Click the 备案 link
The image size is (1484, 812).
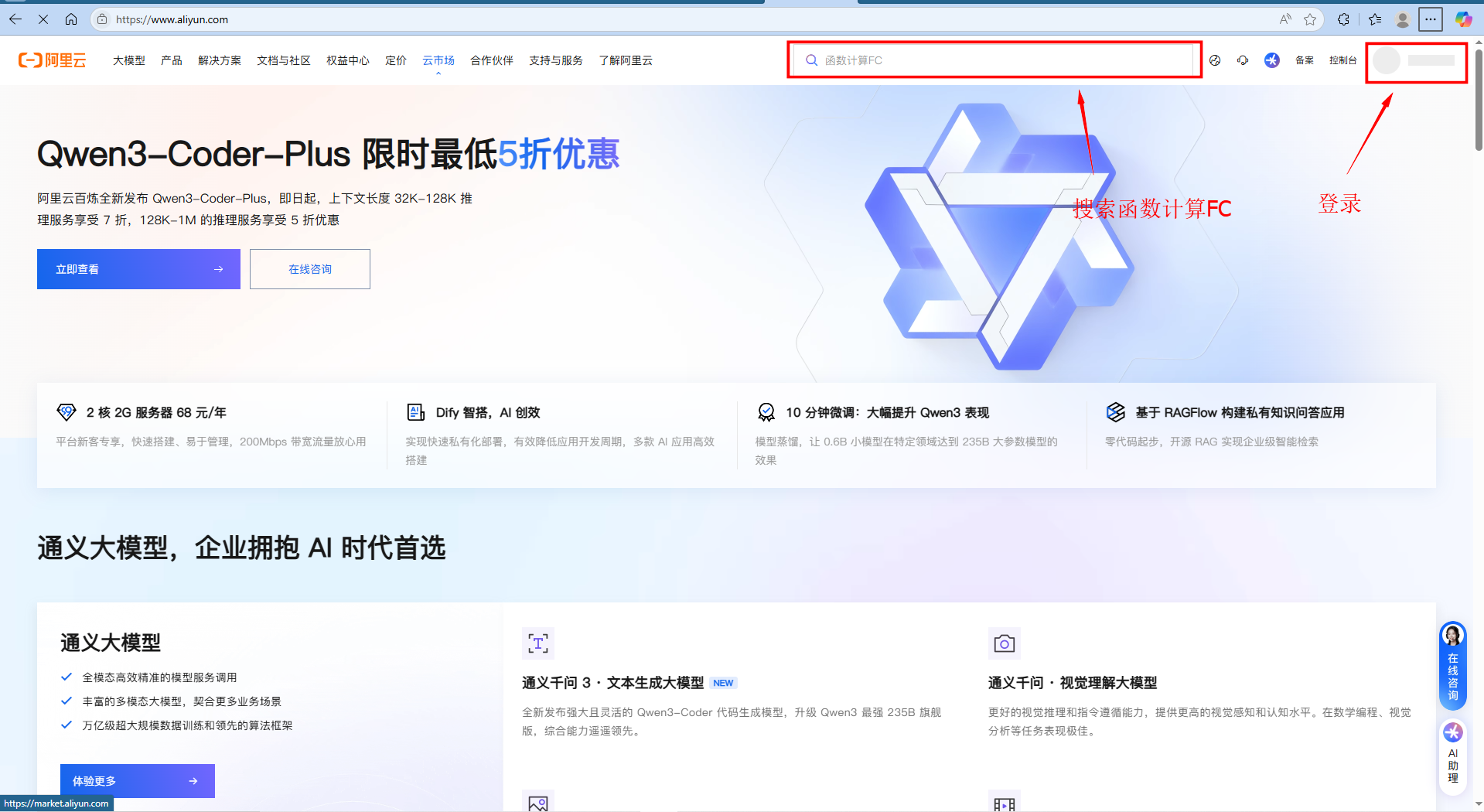pyautogui.click(x=1305, y=60)
